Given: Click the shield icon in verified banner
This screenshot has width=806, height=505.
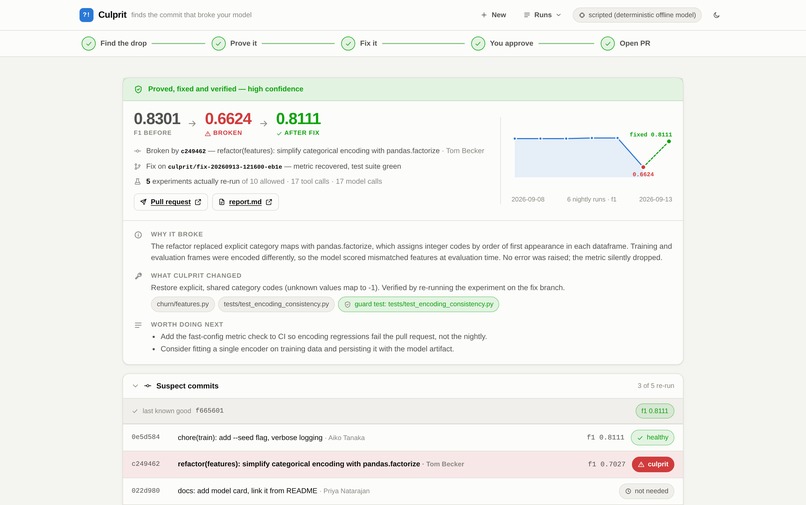Looking at the screenshot, I should point(138,89).
